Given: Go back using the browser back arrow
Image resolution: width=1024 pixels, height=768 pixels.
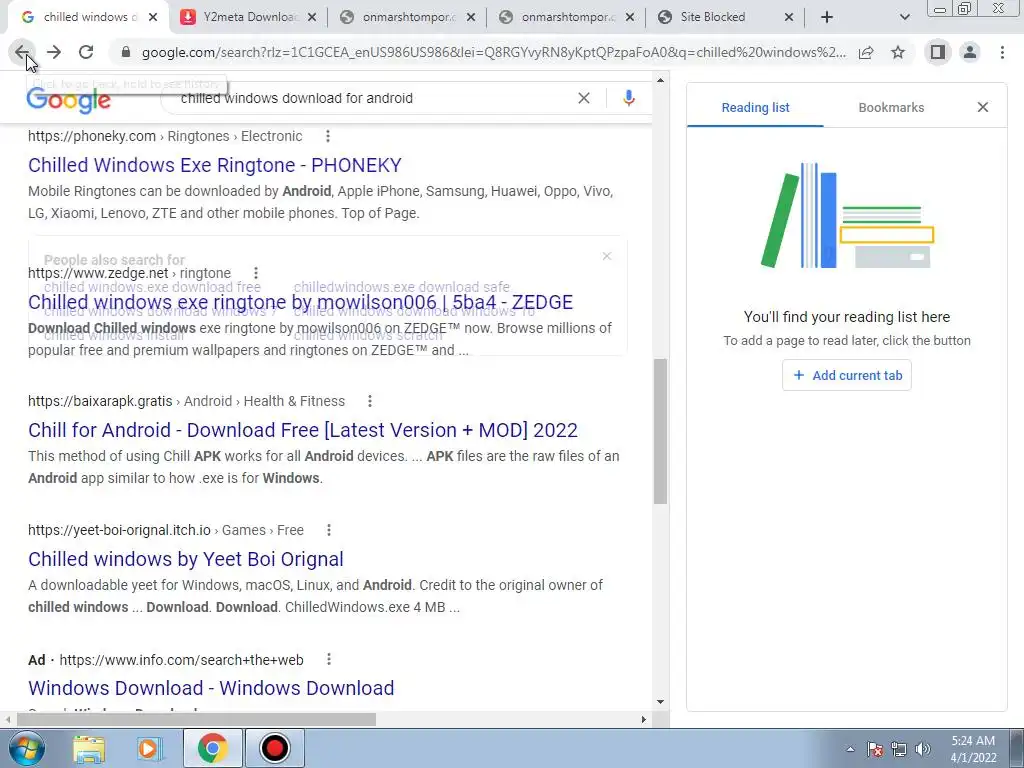Looking at the screenshot, I should pos(22,52).
